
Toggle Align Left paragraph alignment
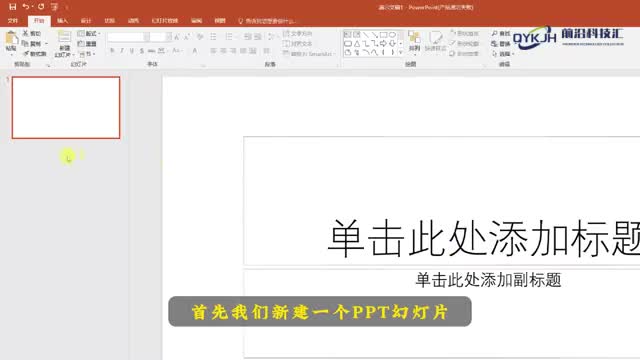click(213, 51)
